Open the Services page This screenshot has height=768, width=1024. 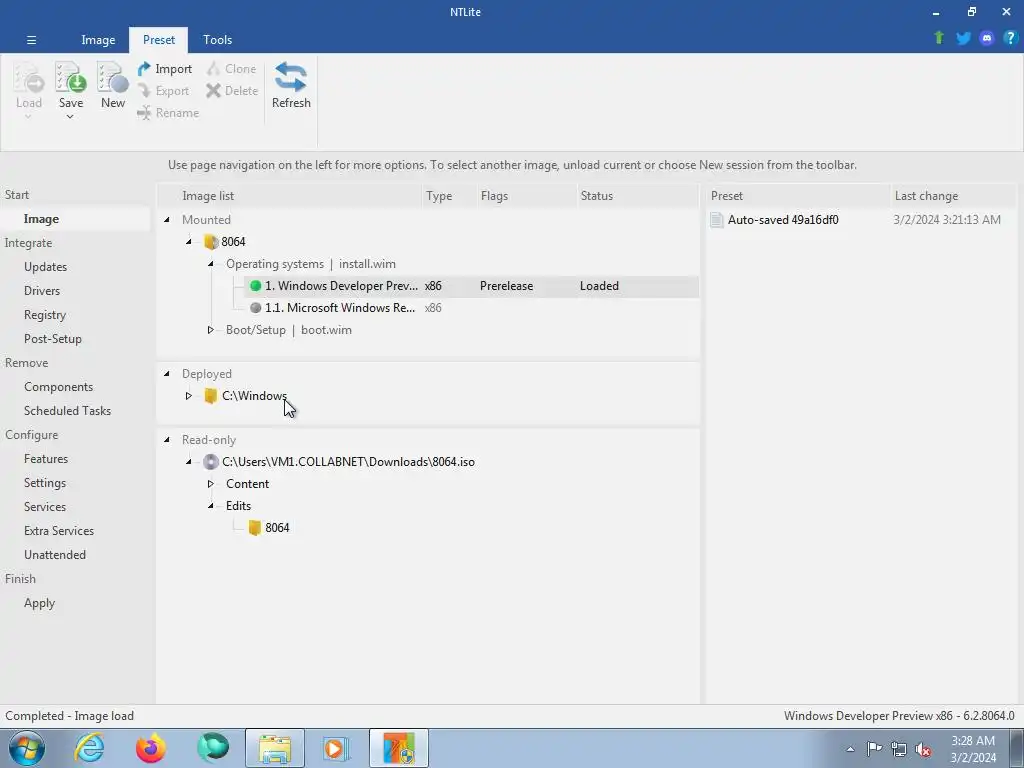pyautogui.click(x=45, y=507)
